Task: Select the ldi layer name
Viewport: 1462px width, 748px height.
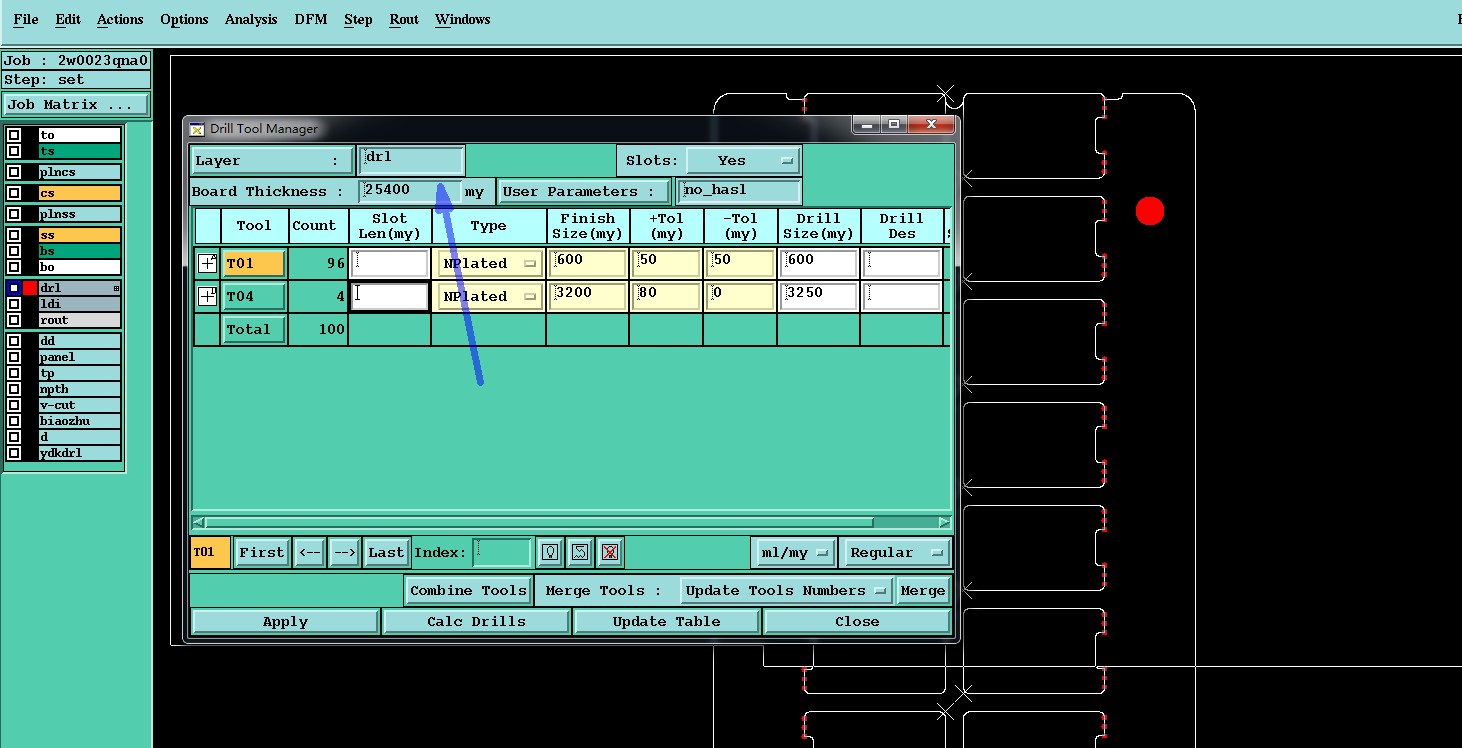Action: coord(79,304)
